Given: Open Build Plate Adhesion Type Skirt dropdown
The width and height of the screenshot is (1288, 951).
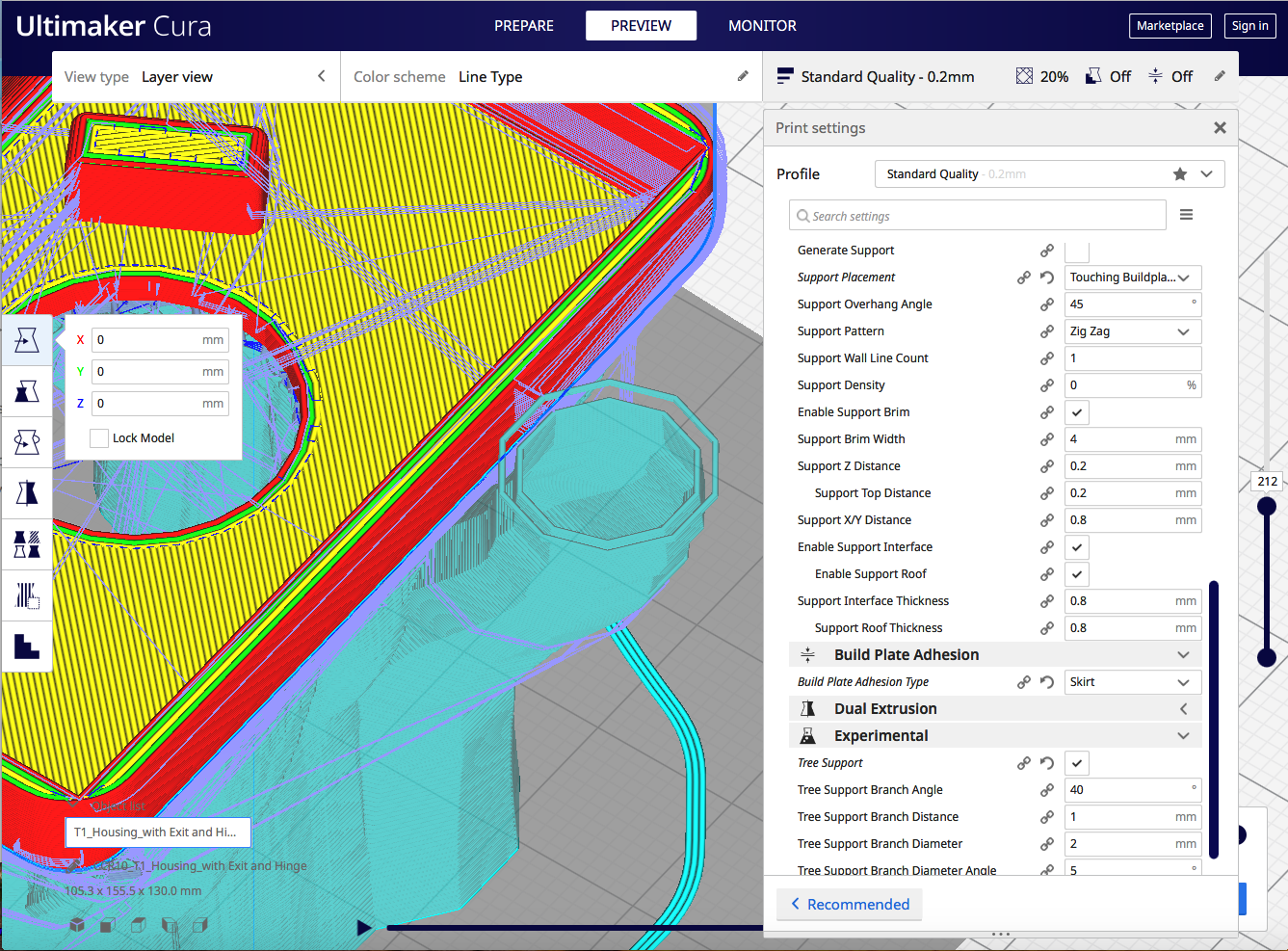Looking at the screenshot, I should [x=1133, y=682].
